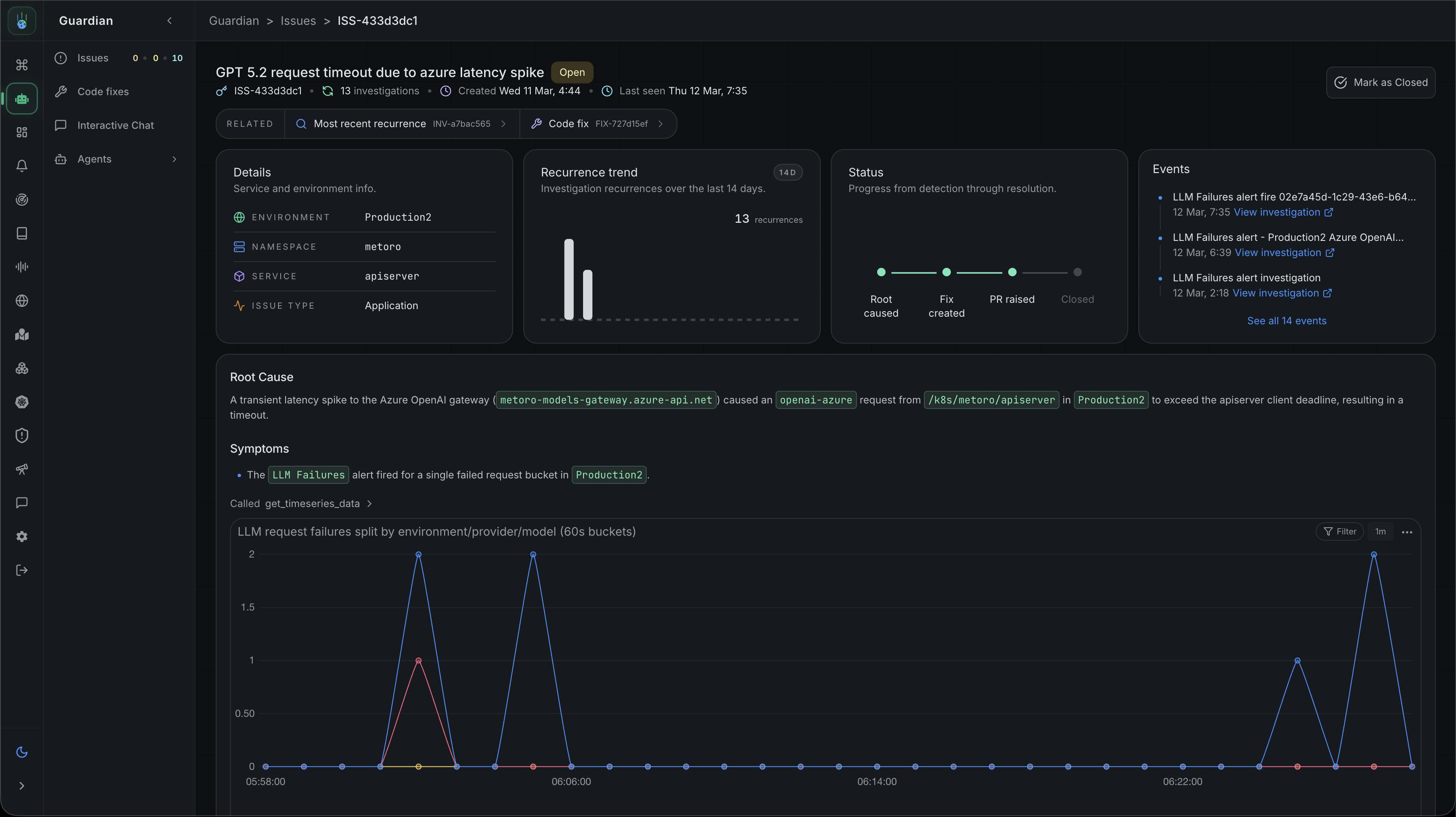Open the bell alerts icon
The width and height of the screenshot is (1456, 817).
coord(21,166)
